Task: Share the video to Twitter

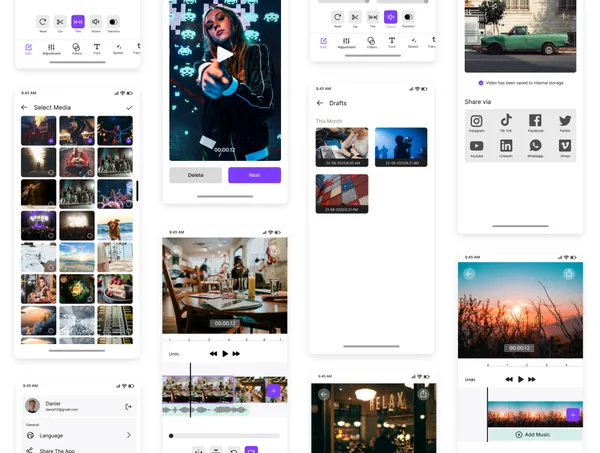Action: click(x=565, y=123)
